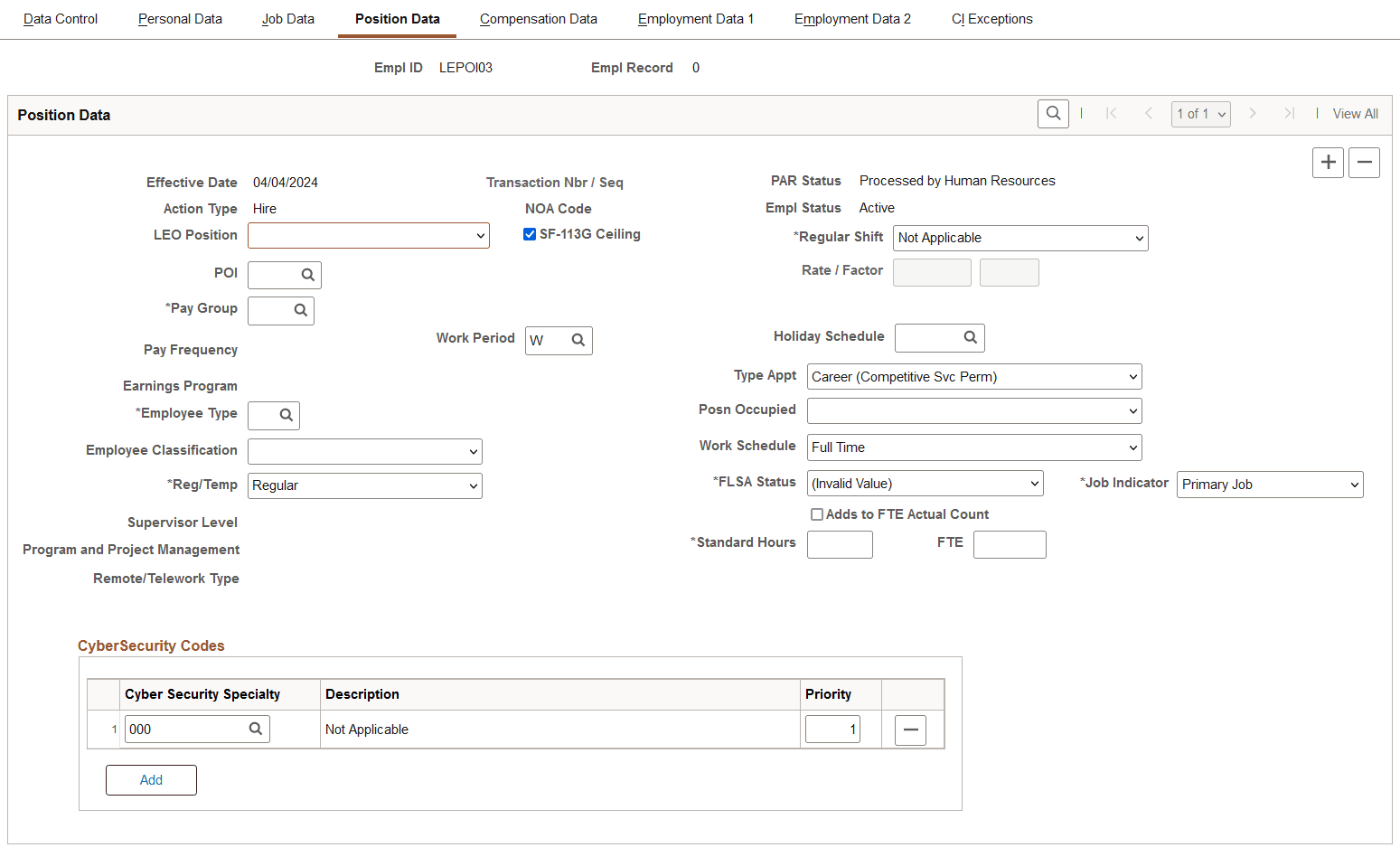The height and width of the screenshot is (857, 1400).
Task: Enable Adds to FTE Actual Count
Action: [816, 513]
